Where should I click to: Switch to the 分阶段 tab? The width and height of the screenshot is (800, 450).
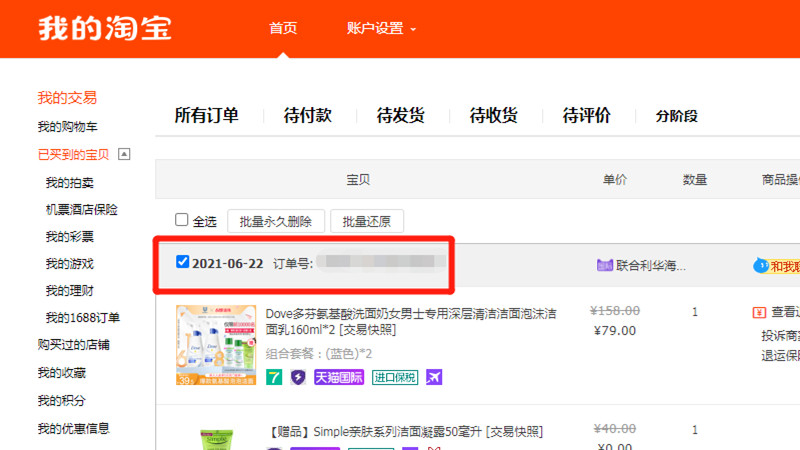click(677, 116)
